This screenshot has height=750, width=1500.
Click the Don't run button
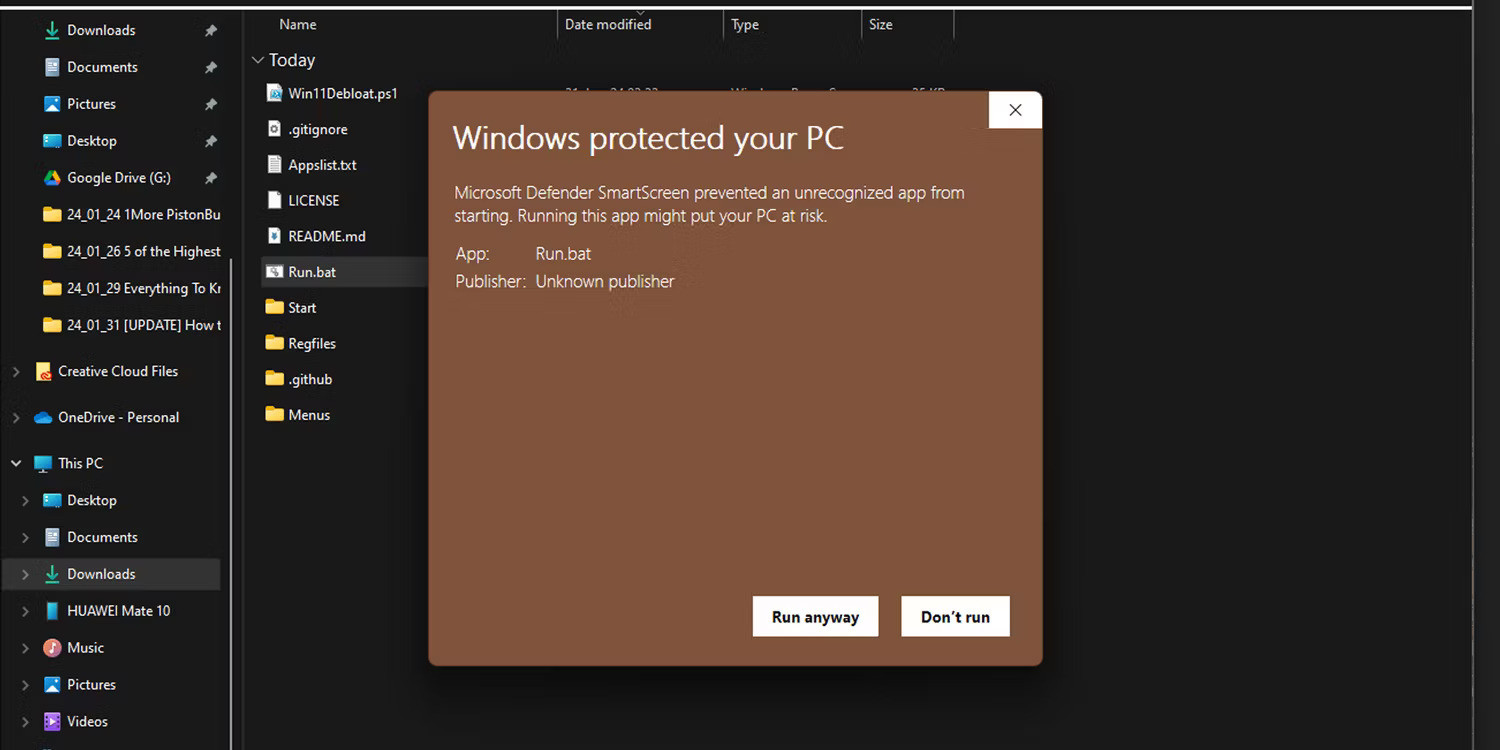tap(954, 616)
